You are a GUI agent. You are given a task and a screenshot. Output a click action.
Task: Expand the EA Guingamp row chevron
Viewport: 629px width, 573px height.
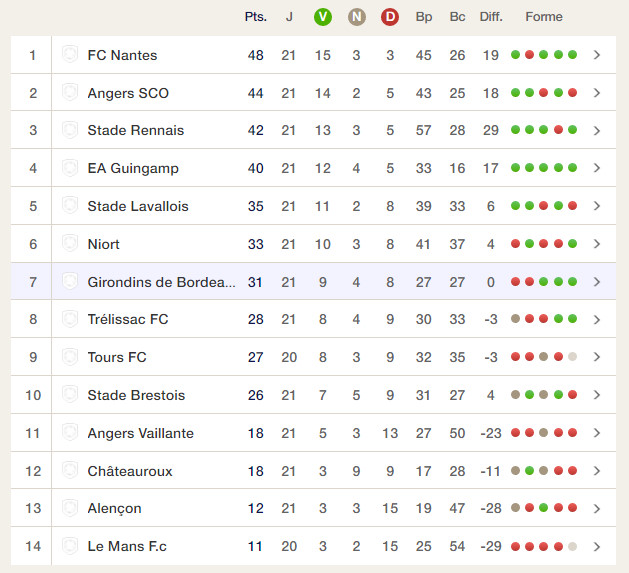[x=597, y=168]
